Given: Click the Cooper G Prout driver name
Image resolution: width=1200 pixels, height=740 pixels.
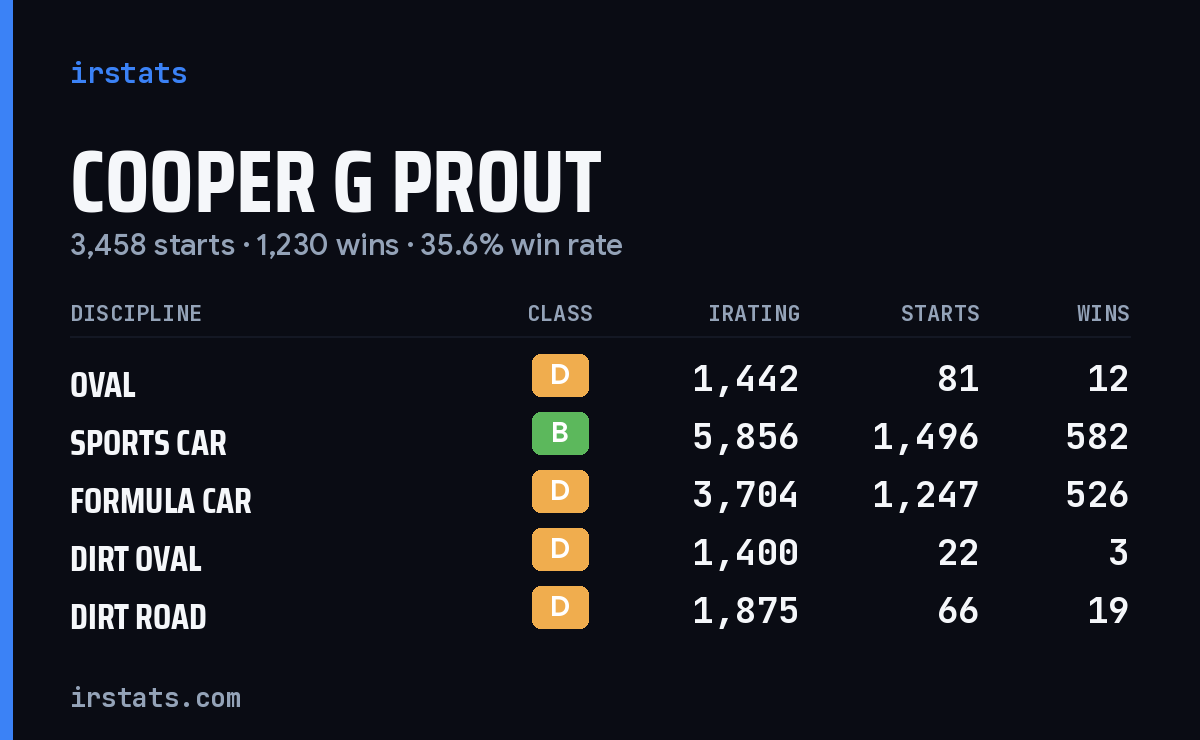Looking at the screenshot, I should tap(336, 183).
